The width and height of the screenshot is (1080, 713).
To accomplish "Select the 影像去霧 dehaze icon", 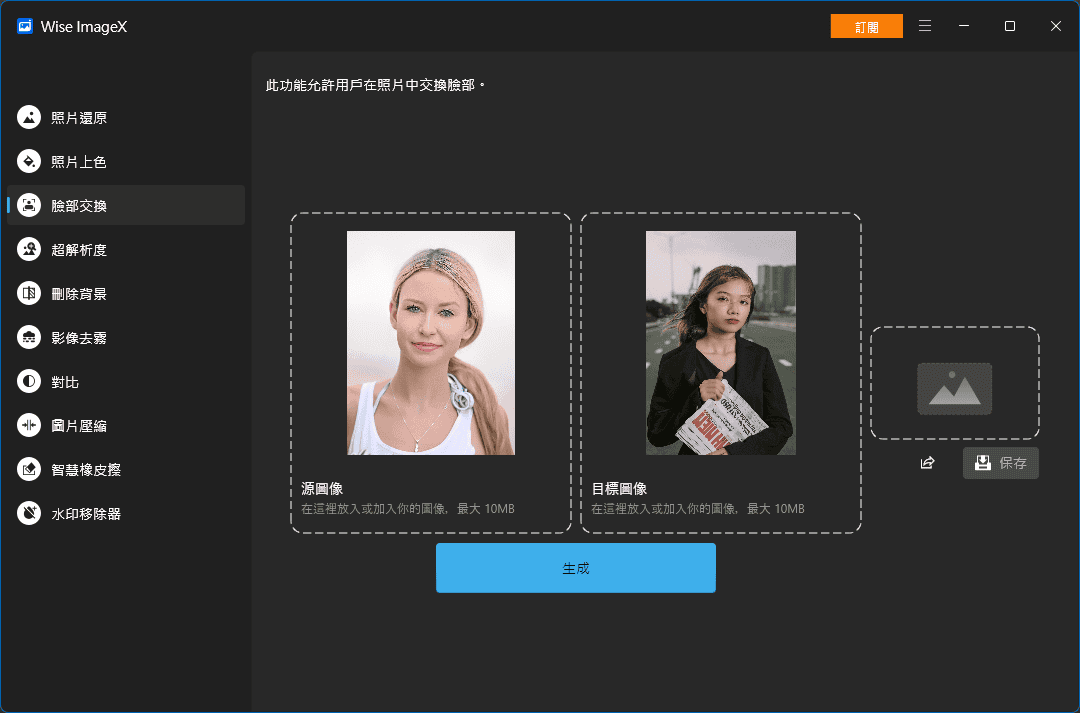I will (x=29, y=338).
